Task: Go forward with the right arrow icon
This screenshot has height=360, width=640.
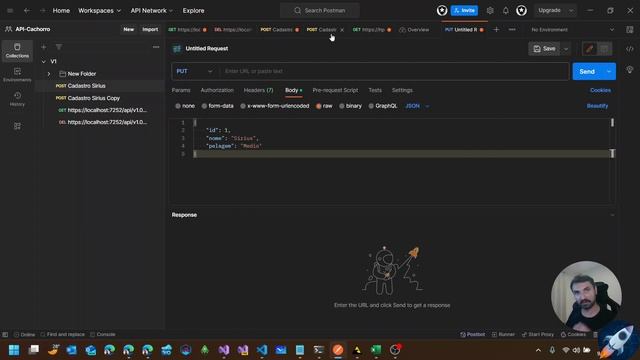Action: (42, 11)
